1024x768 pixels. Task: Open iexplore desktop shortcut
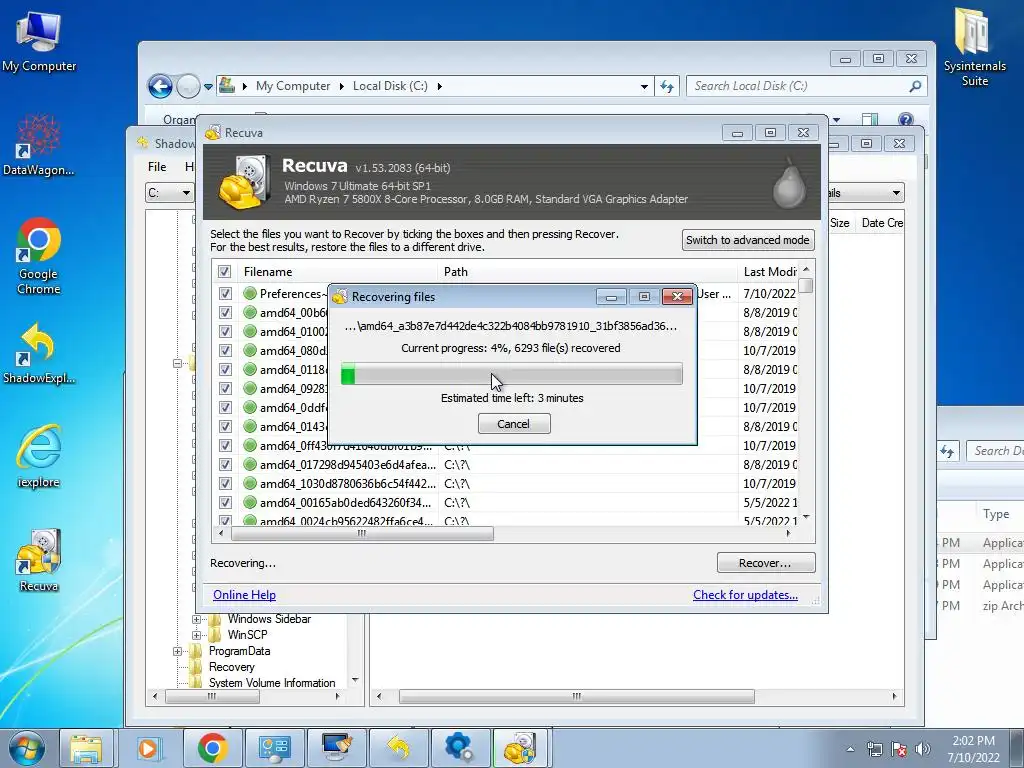39,456
